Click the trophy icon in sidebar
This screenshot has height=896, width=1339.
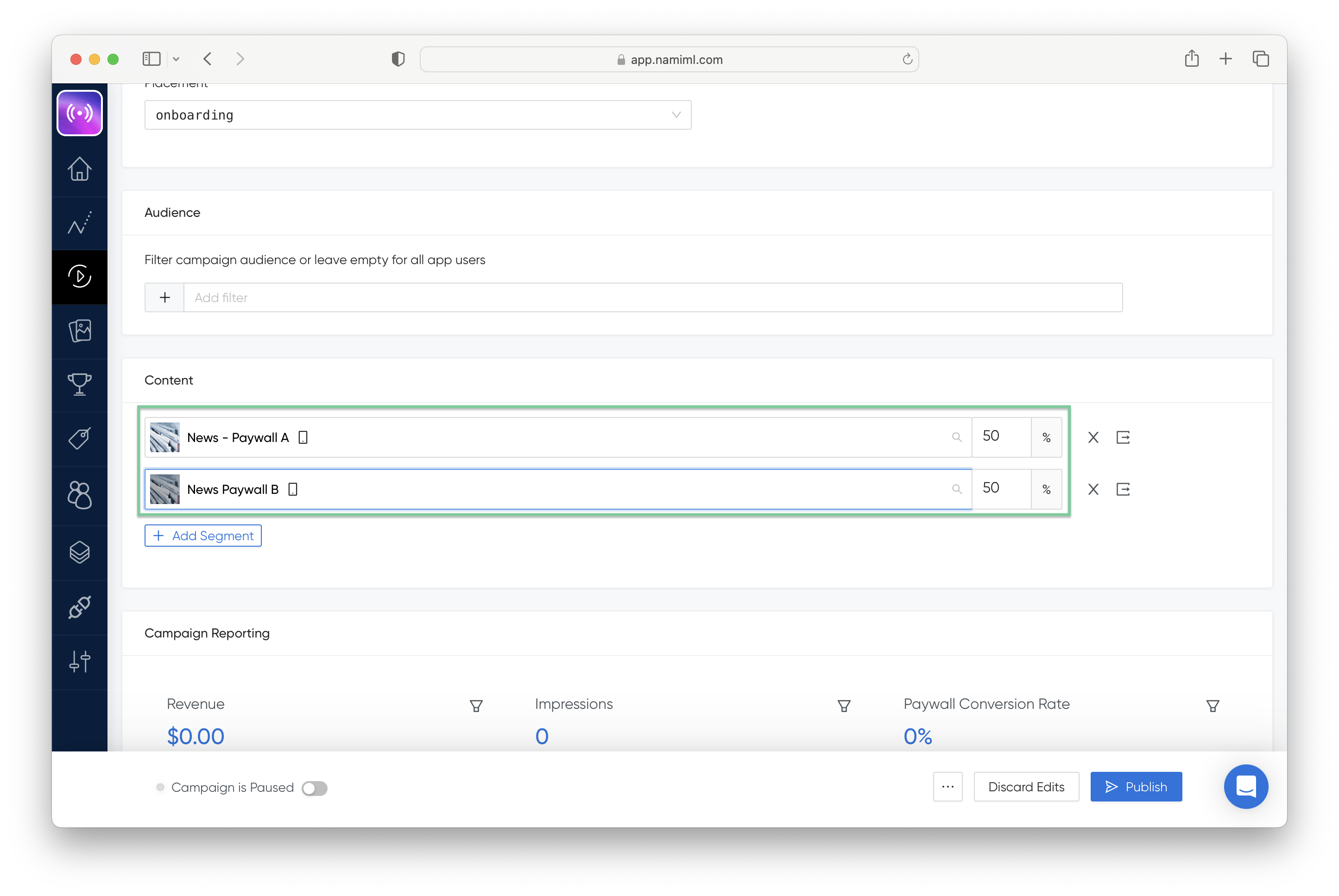(79, 385)
